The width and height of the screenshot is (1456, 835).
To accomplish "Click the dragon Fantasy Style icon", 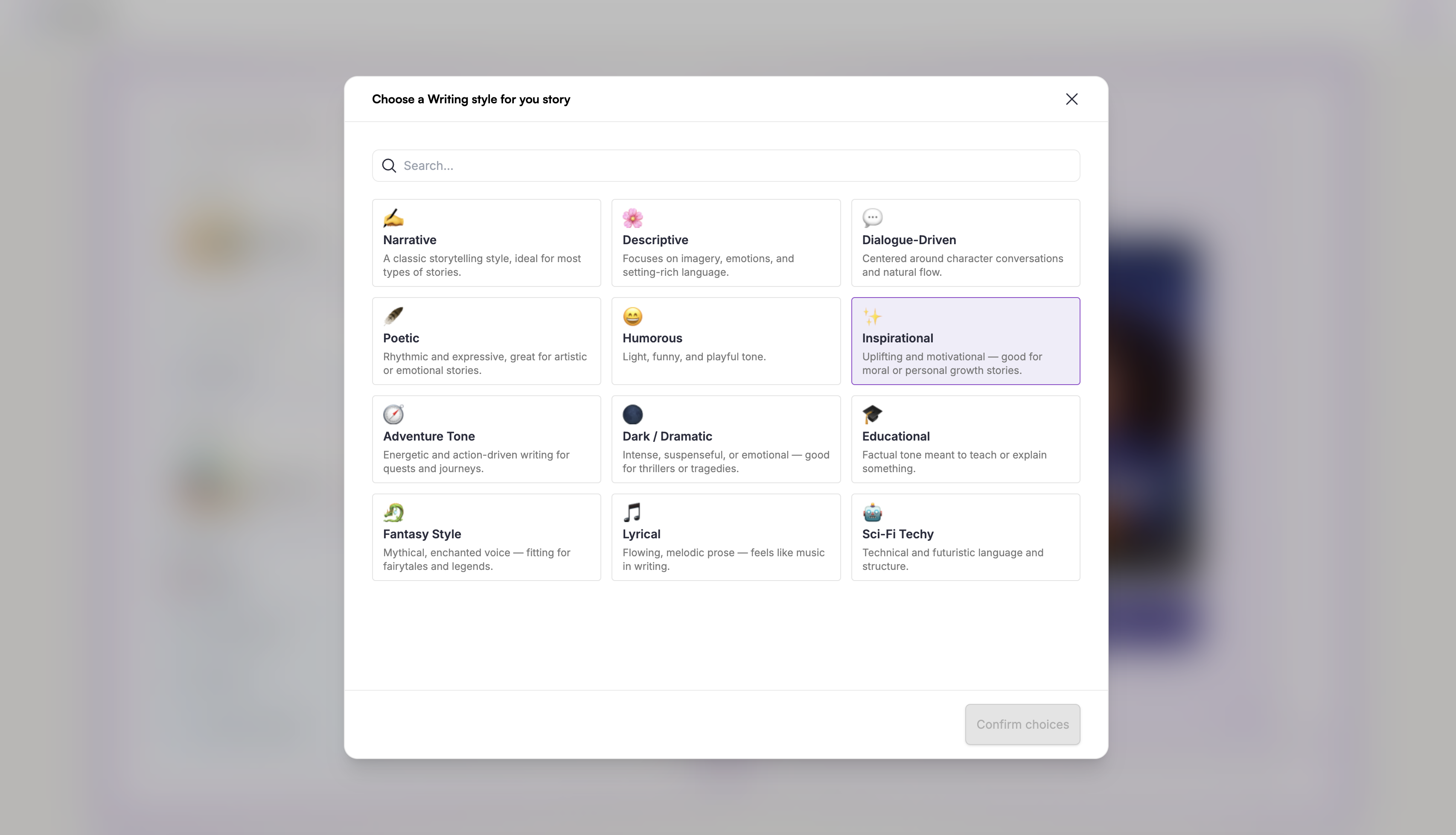I will [x=393, y=512].
